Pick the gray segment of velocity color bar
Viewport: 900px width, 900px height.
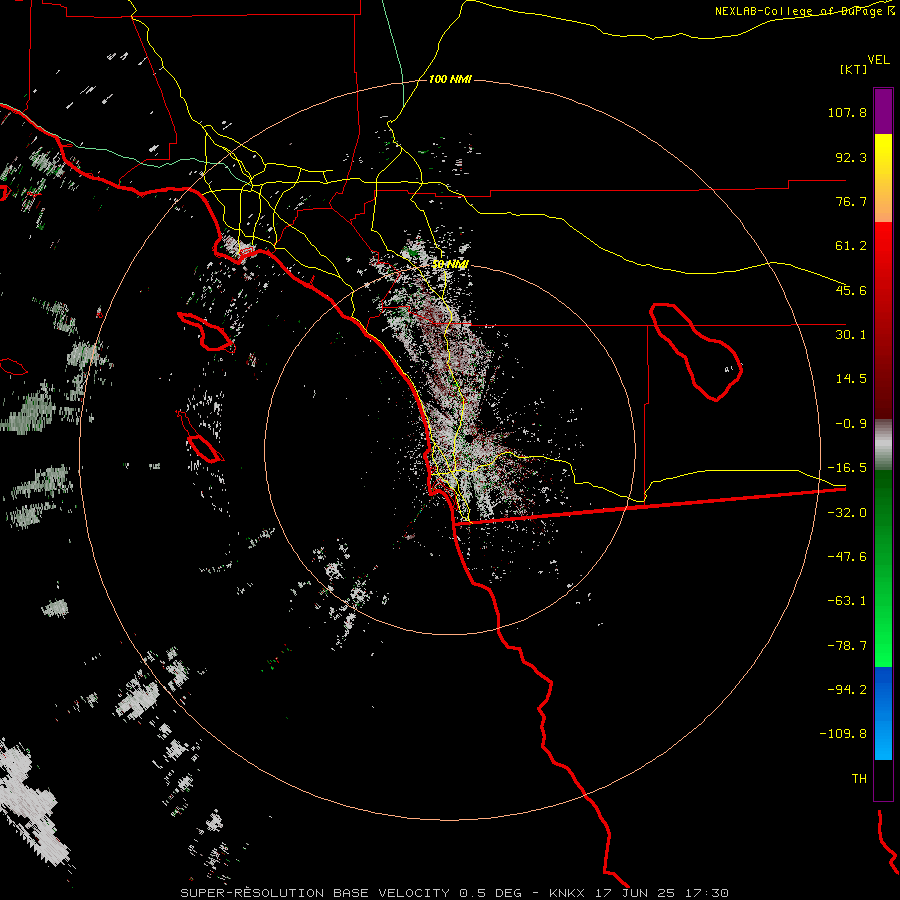pos(883,445)
